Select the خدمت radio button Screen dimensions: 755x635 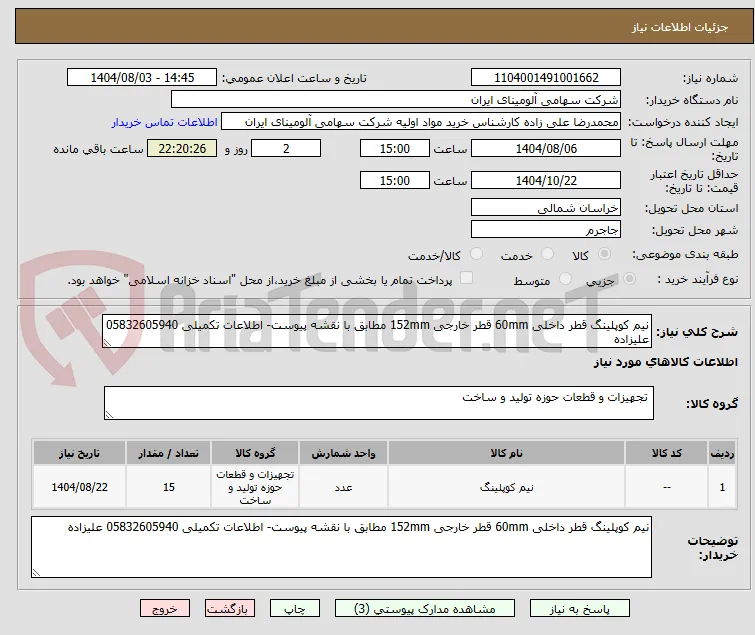pos(547,254)
